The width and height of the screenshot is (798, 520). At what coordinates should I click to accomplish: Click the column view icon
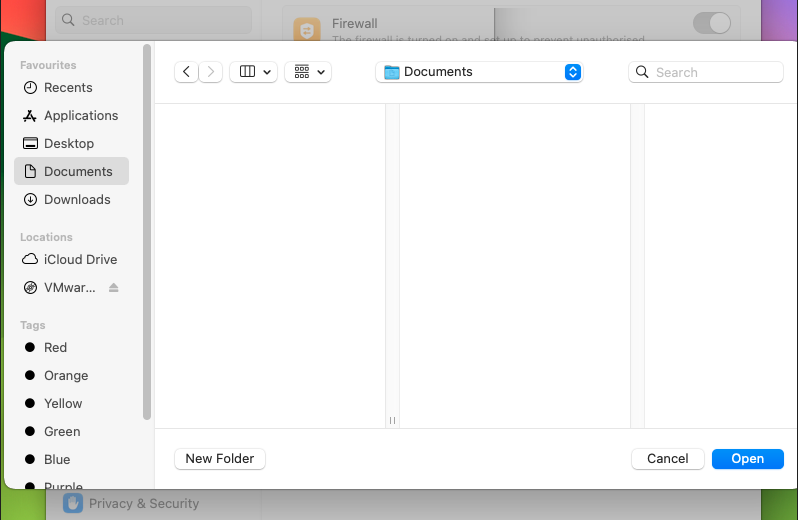pos(247,72)
